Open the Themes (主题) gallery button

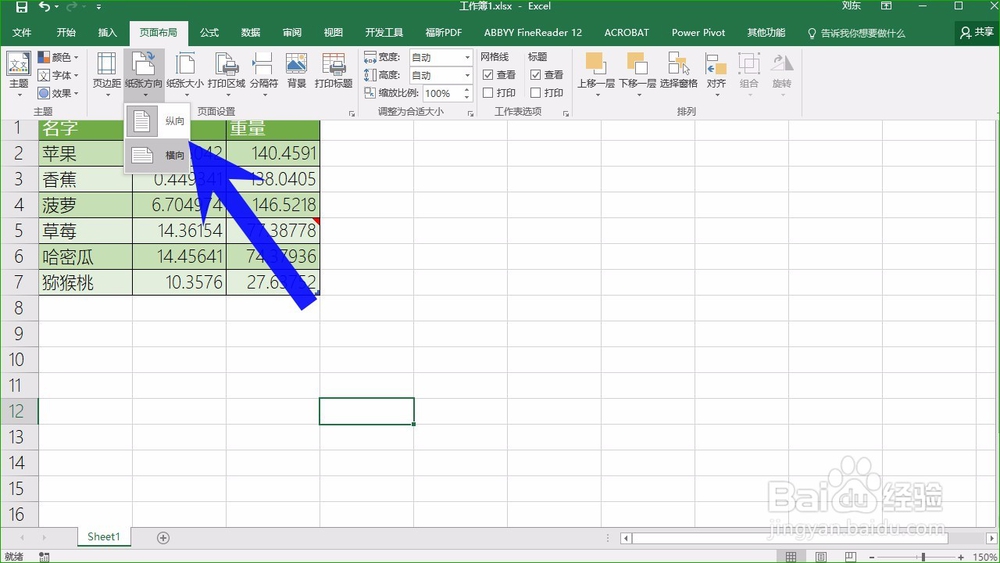coord(18,74)
